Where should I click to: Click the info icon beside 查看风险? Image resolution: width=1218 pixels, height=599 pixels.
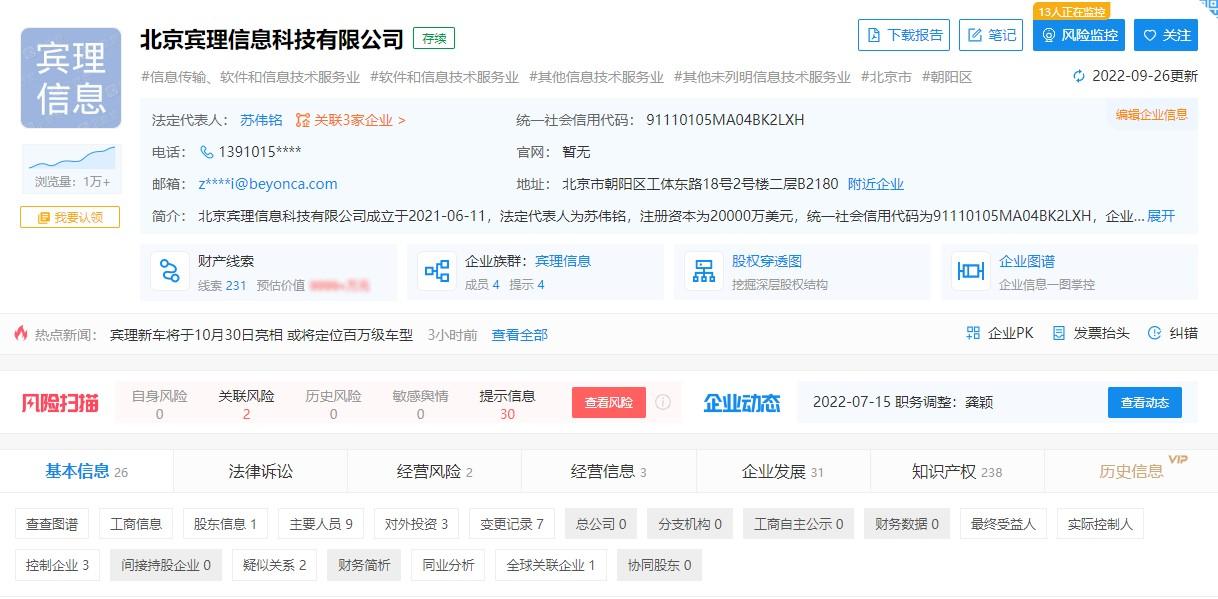[x=663, y=402]
